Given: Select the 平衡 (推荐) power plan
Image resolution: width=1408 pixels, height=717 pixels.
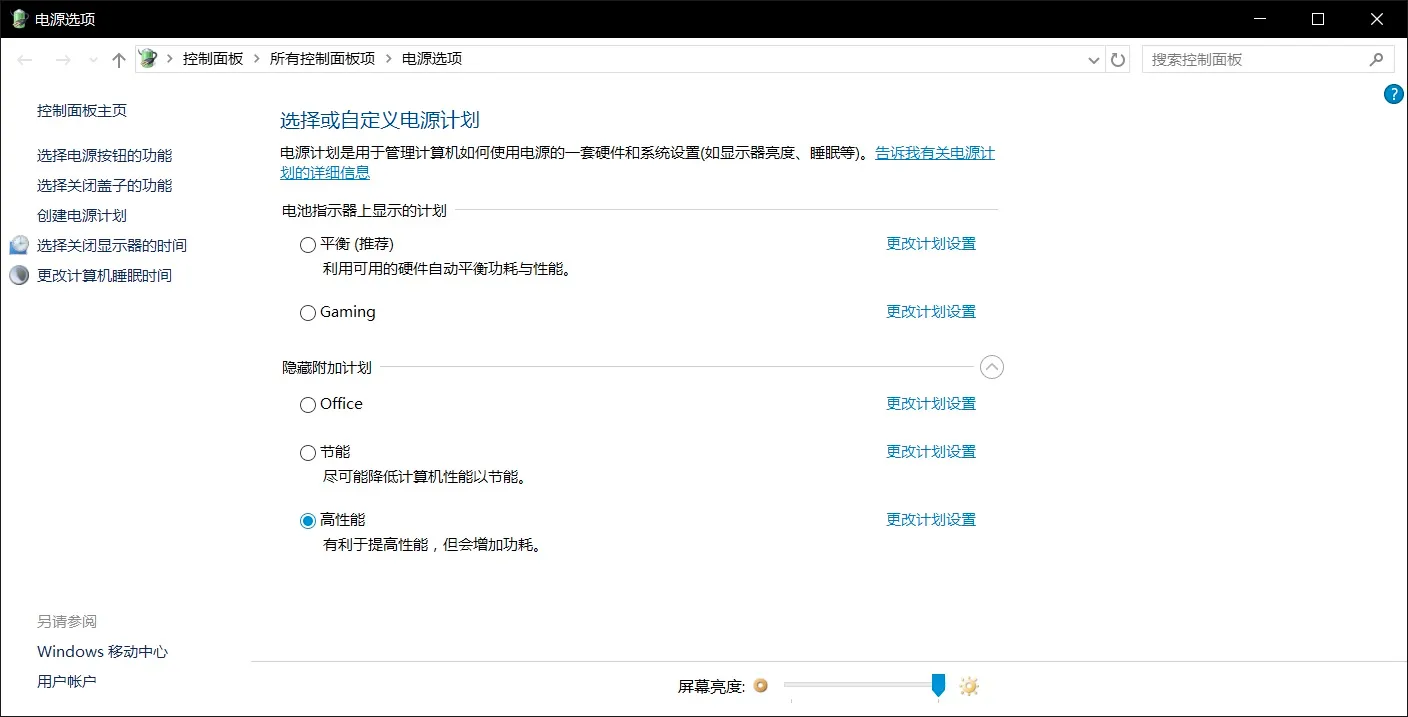Looking at the screenshot, I should pos(307,243).
